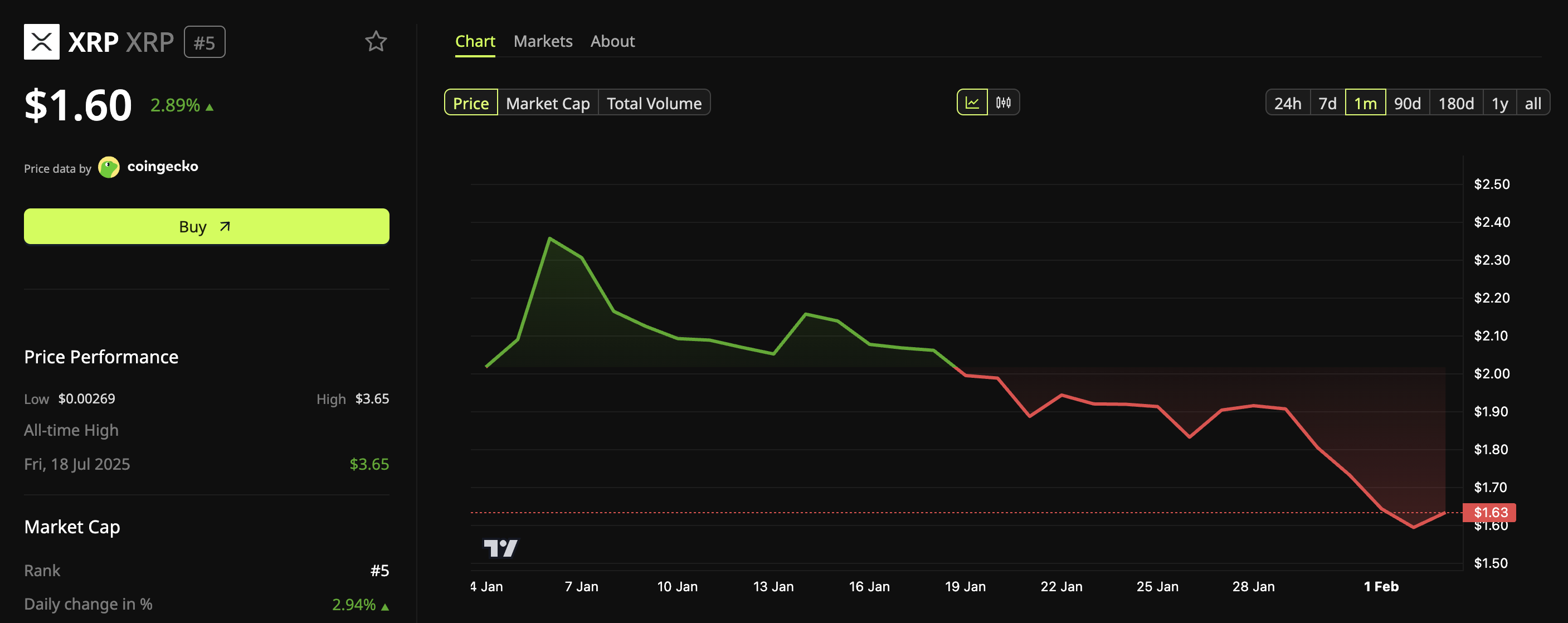This screenshot has height=623, width=1568.
Task: Set chart range to 90d
Action: pos(1407,103)
